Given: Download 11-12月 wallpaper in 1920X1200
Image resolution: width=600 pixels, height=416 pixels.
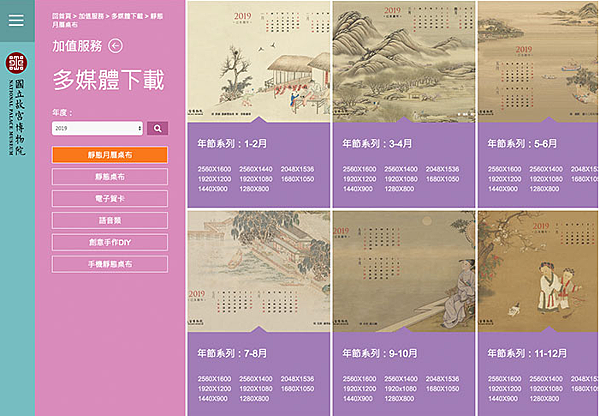Looking at the screenshot, I should point(504,389).
